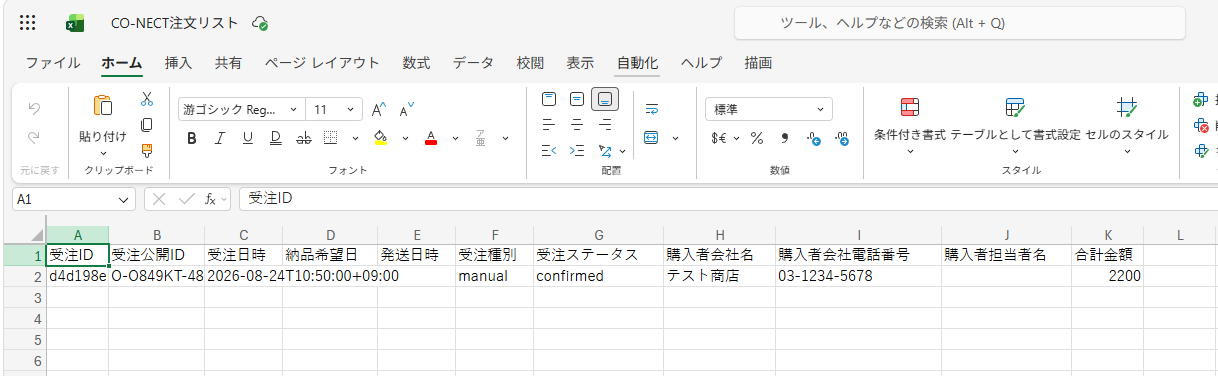Click the accounting currency format icon
This screenshot has width=1218, height=376.
tap(718, 138)
